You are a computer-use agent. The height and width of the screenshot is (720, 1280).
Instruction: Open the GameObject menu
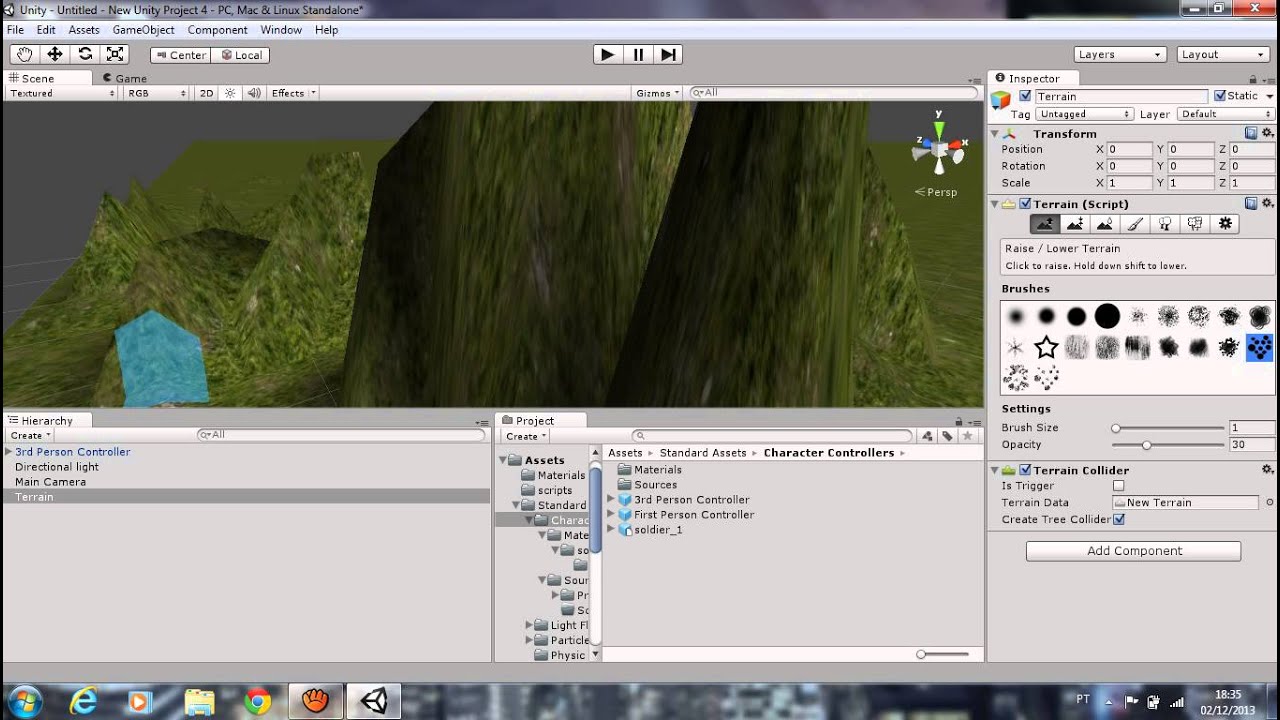click(x=143, y=30)
